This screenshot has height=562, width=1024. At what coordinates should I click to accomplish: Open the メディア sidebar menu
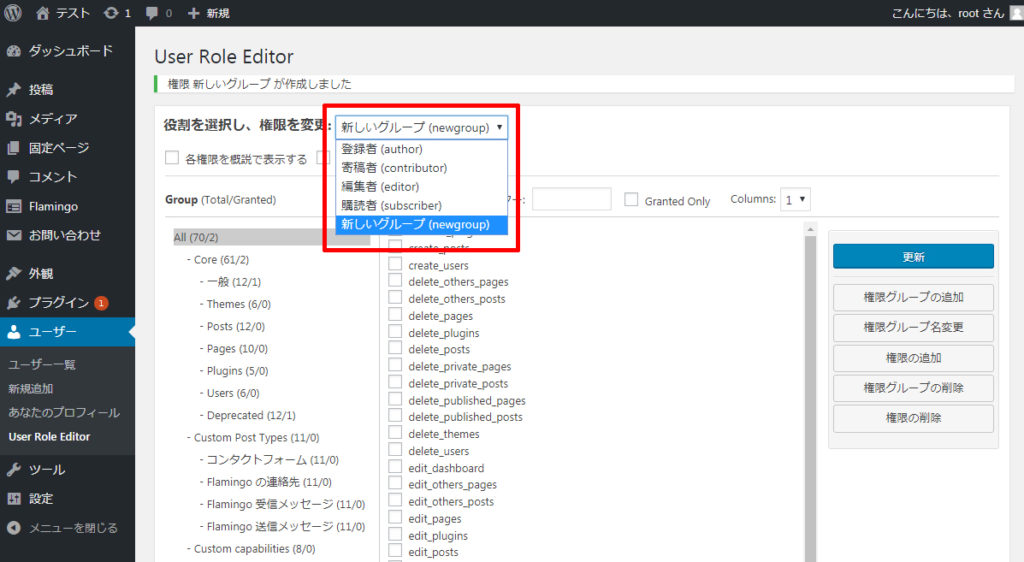click(x=52, y=119)
